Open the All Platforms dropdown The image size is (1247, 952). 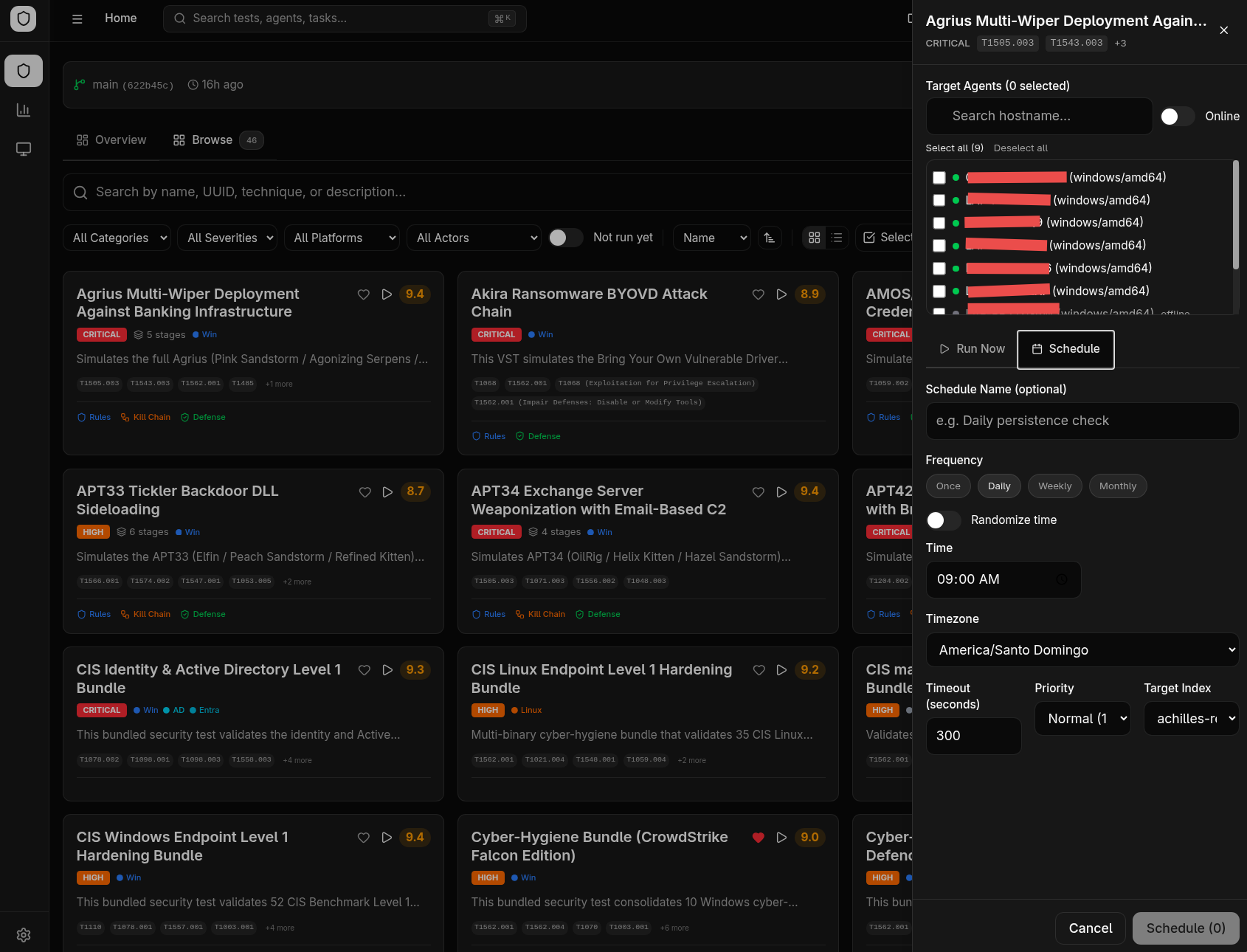click(342, 238)
